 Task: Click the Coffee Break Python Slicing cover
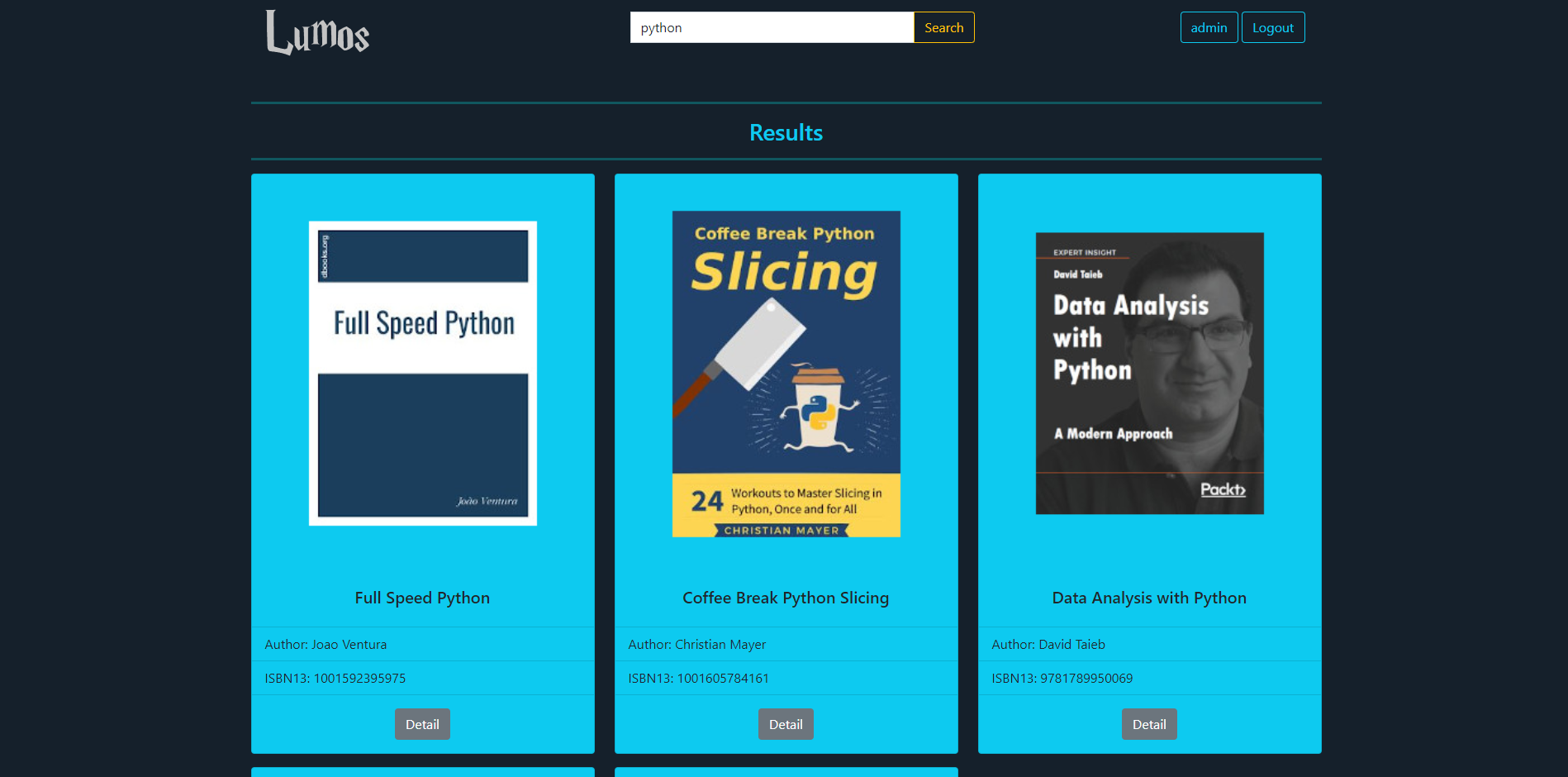click(x=786, y=372)
